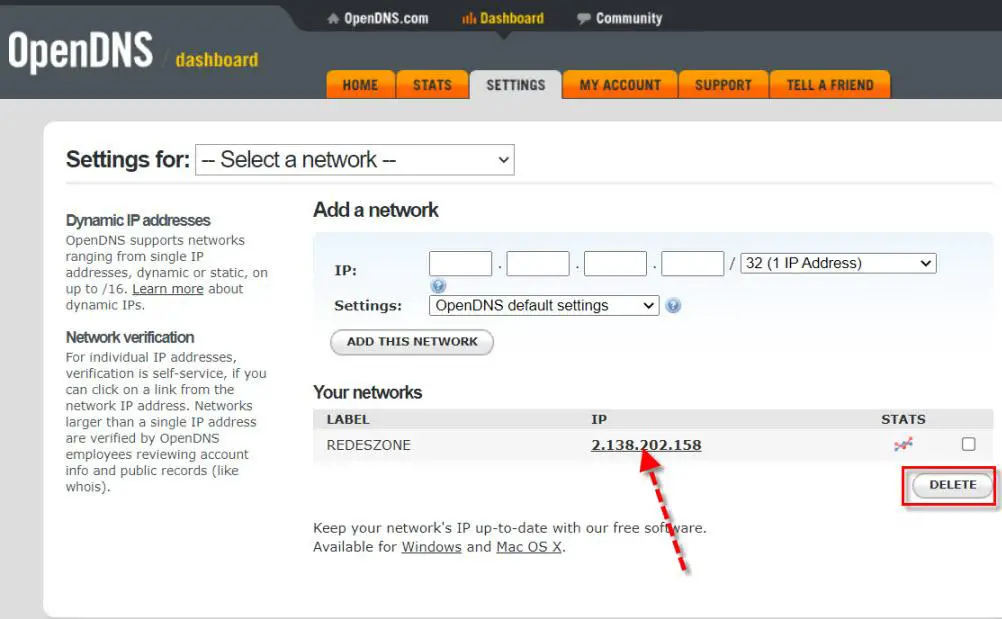
Task: Click the LABEL column header
Action: (x=348, y=419)
